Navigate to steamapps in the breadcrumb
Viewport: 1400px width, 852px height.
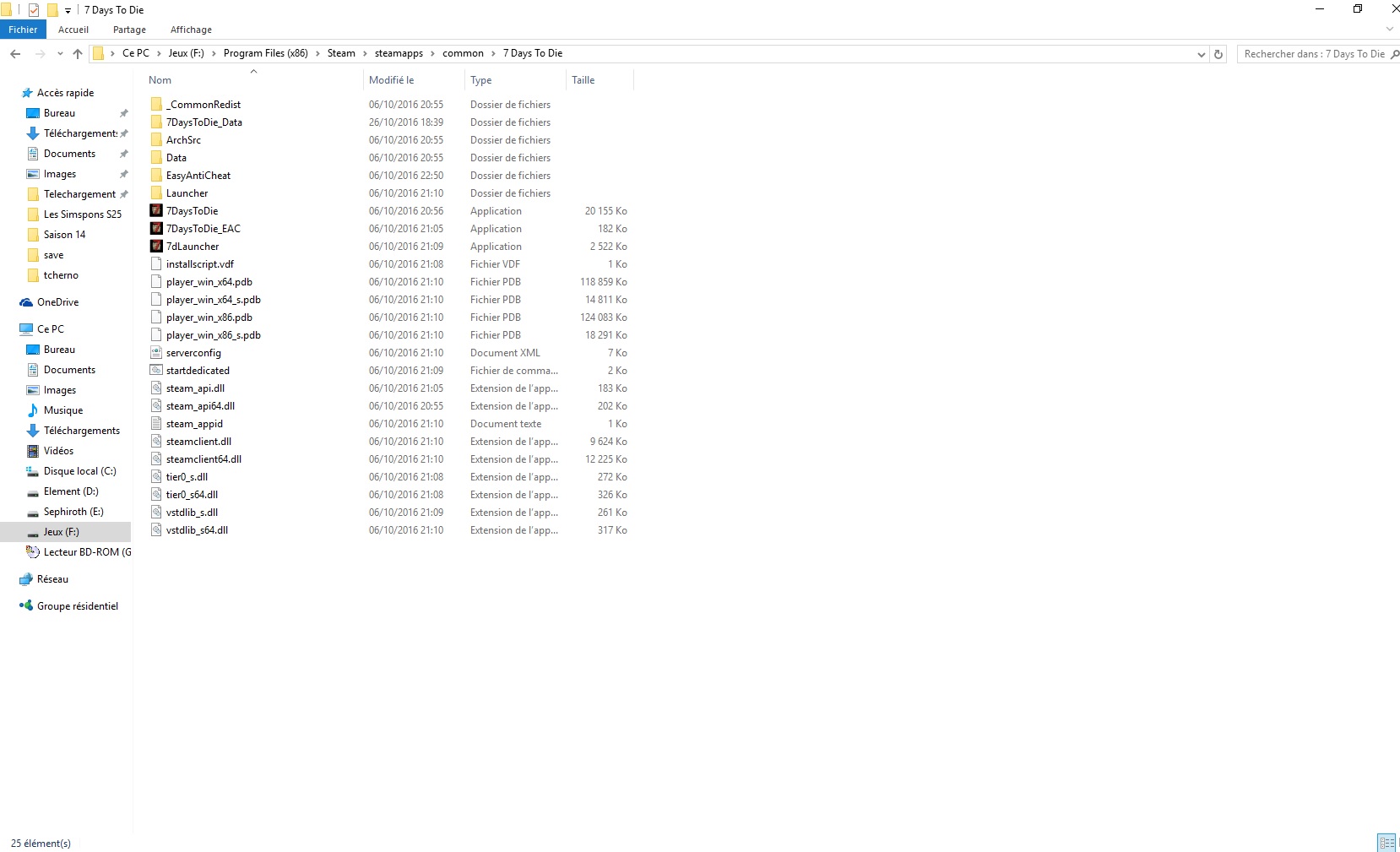tap(399, 53)
